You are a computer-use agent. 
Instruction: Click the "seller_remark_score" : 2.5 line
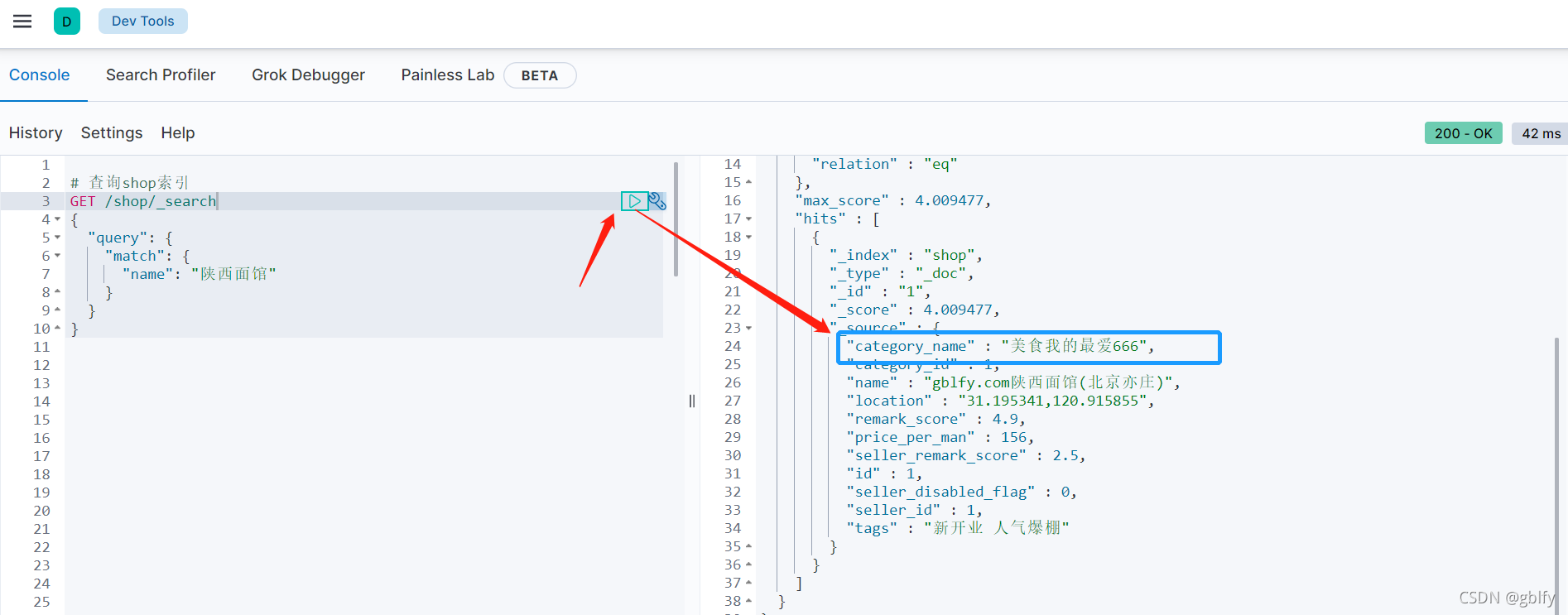pyautogui.click(x=966, y=455)
